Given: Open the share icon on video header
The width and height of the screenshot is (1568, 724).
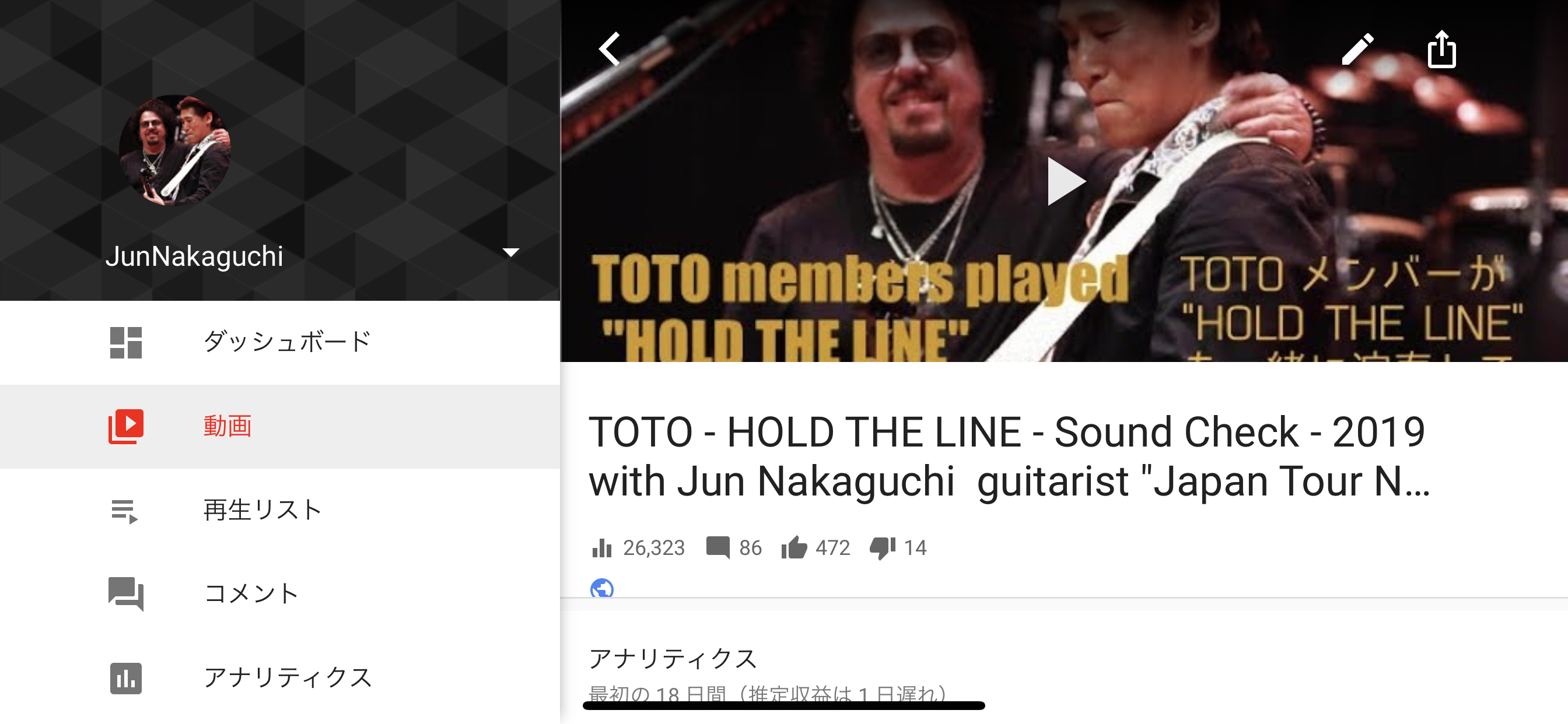Looking at the screenshot, I should click(x=1441, y=48).
